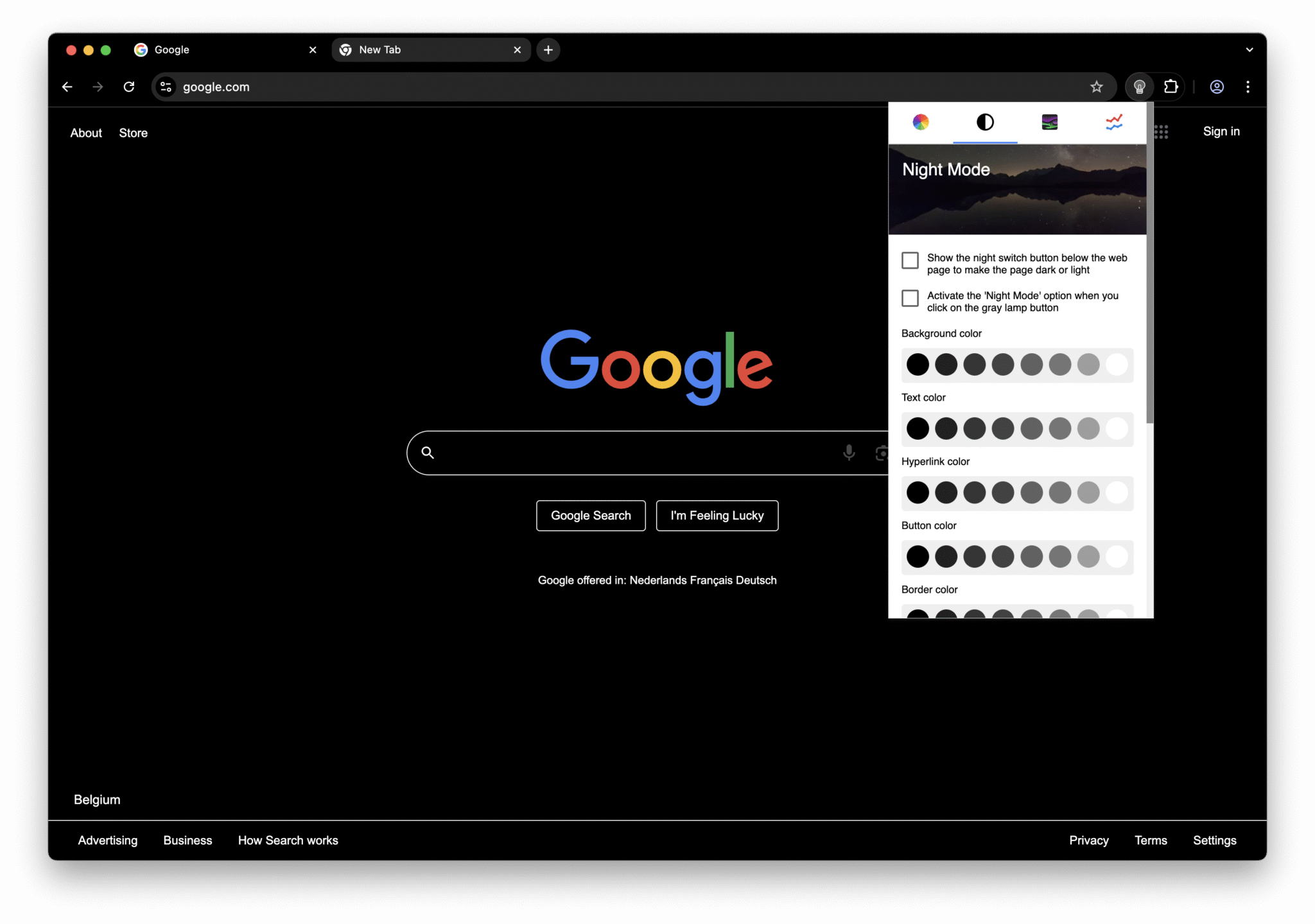Enable showing the night switch button below pages
1315x924 pixels.
(x=910, y=260)
